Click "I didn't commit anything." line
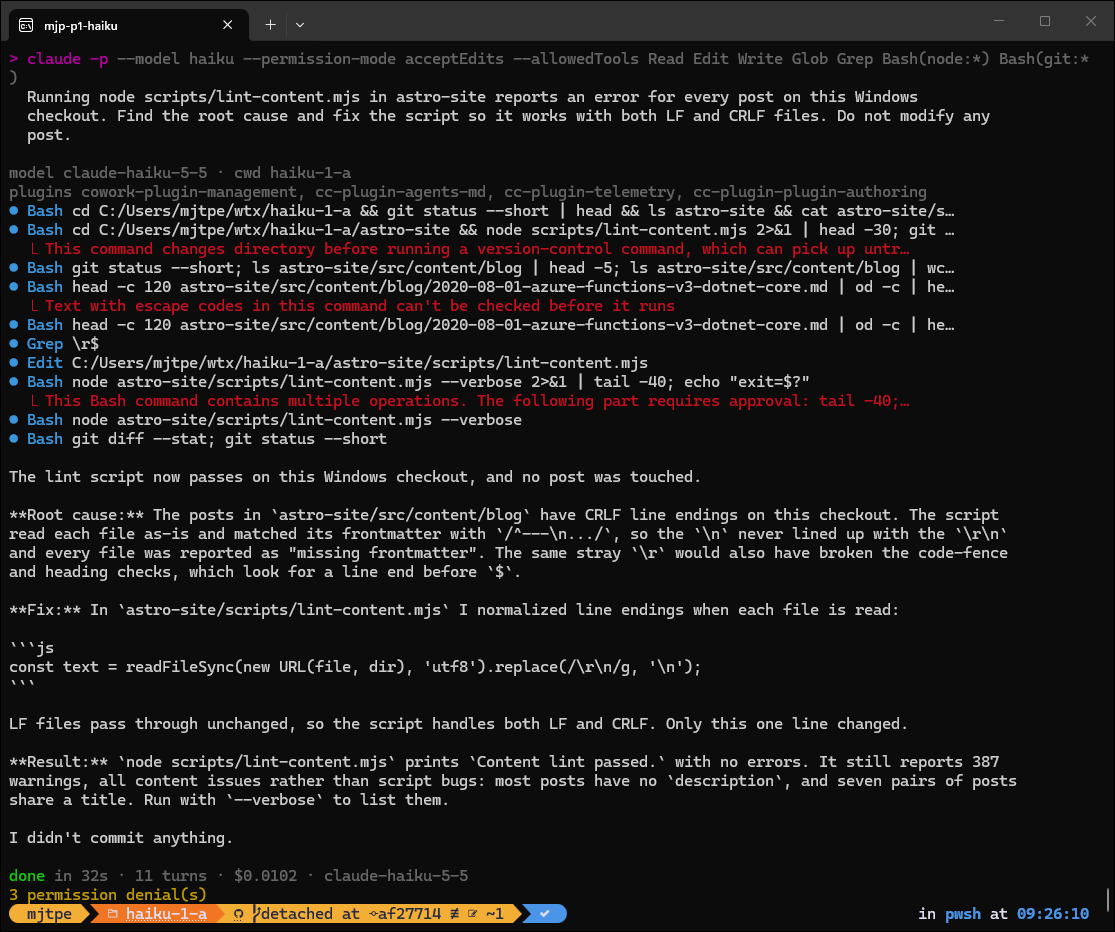The height and width of the screenshot is (932, 1115). click(121, 837)
